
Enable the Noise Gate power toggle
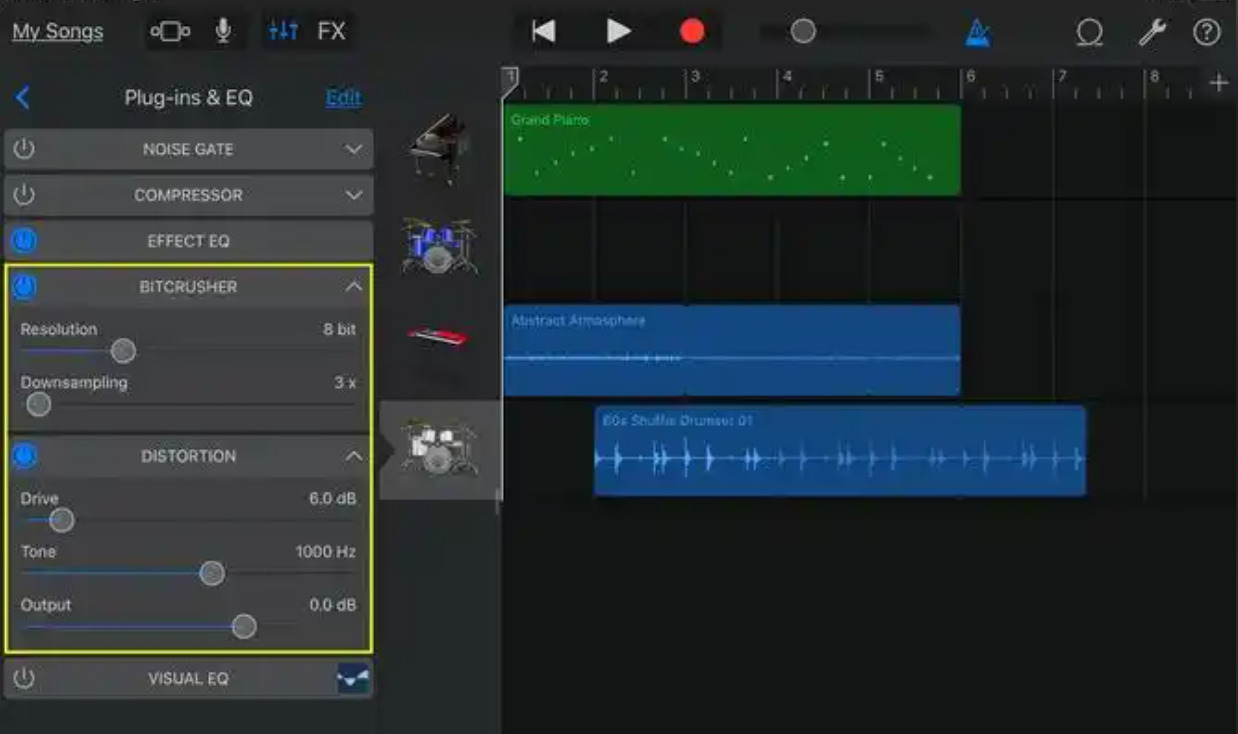24,149
